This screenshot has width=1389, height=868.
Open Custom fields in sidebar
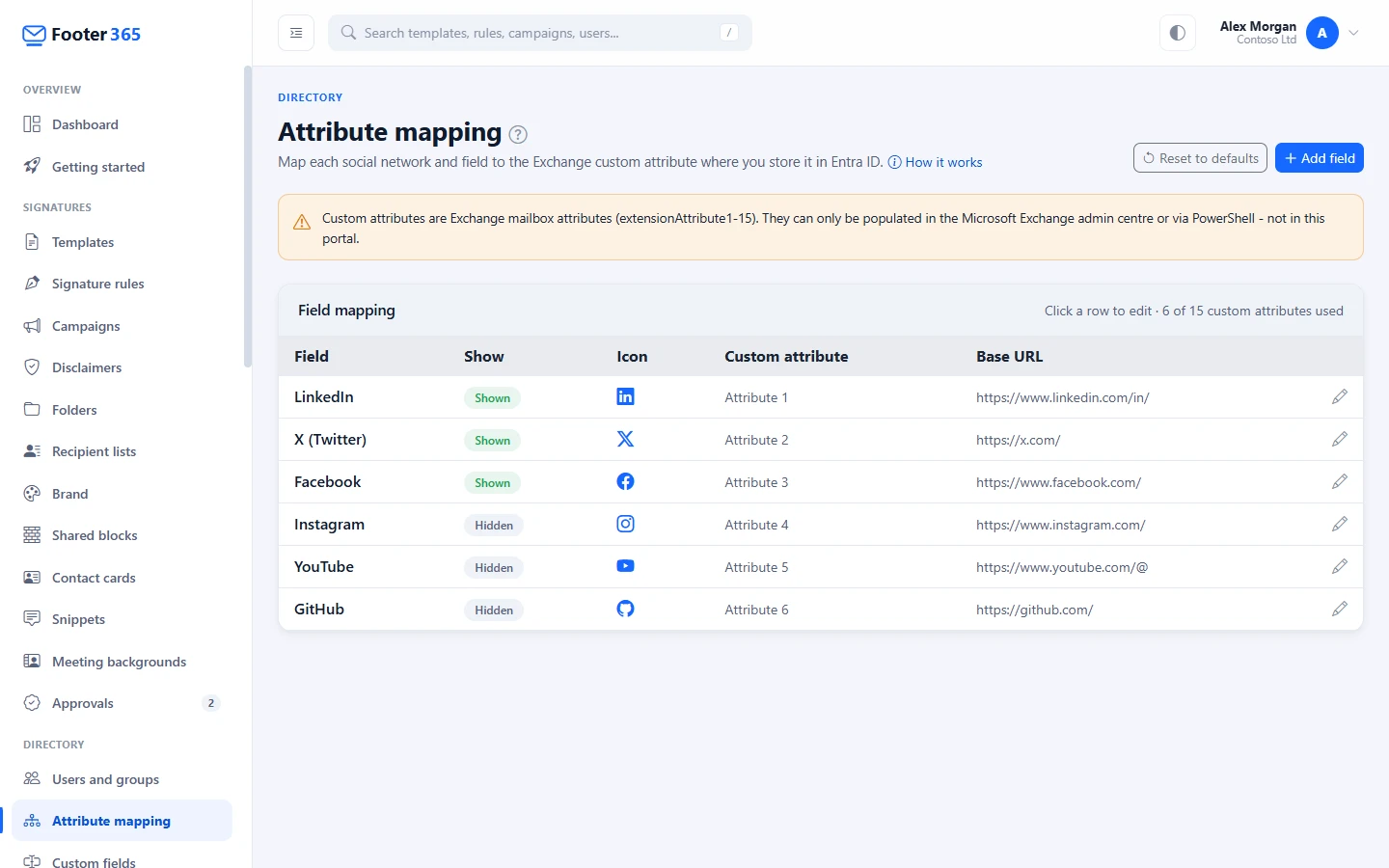coord(122,858)
